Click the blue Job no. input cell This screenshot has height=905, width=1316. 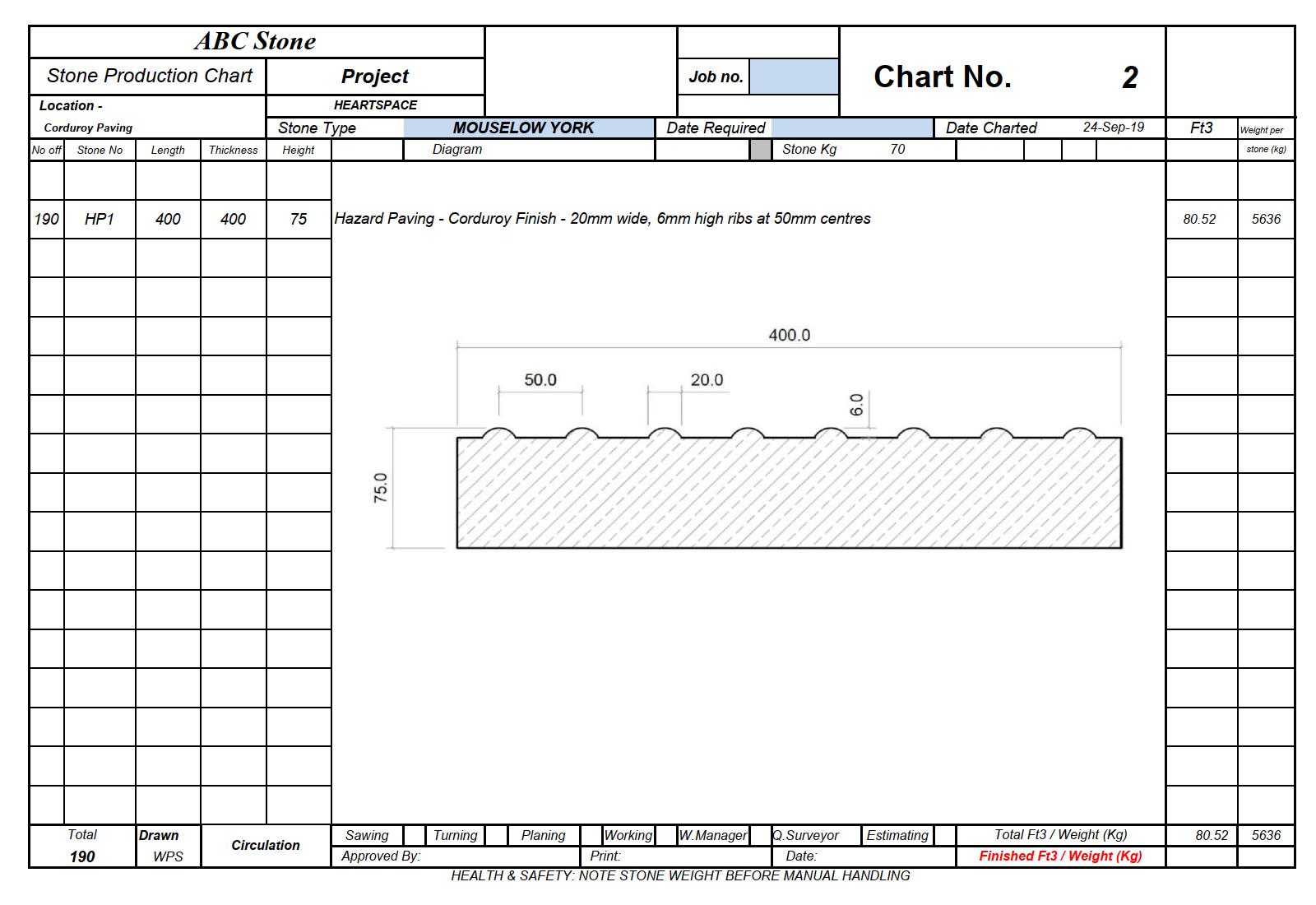(x=794, y=77)
